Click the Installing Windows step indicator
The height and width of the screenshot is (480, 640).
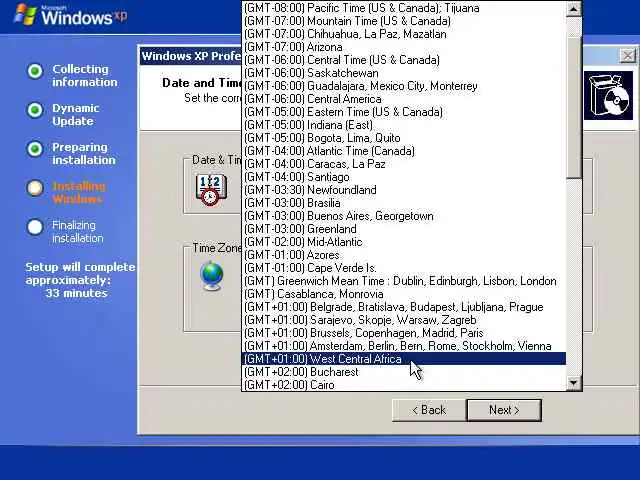click(x=35, y=188)
